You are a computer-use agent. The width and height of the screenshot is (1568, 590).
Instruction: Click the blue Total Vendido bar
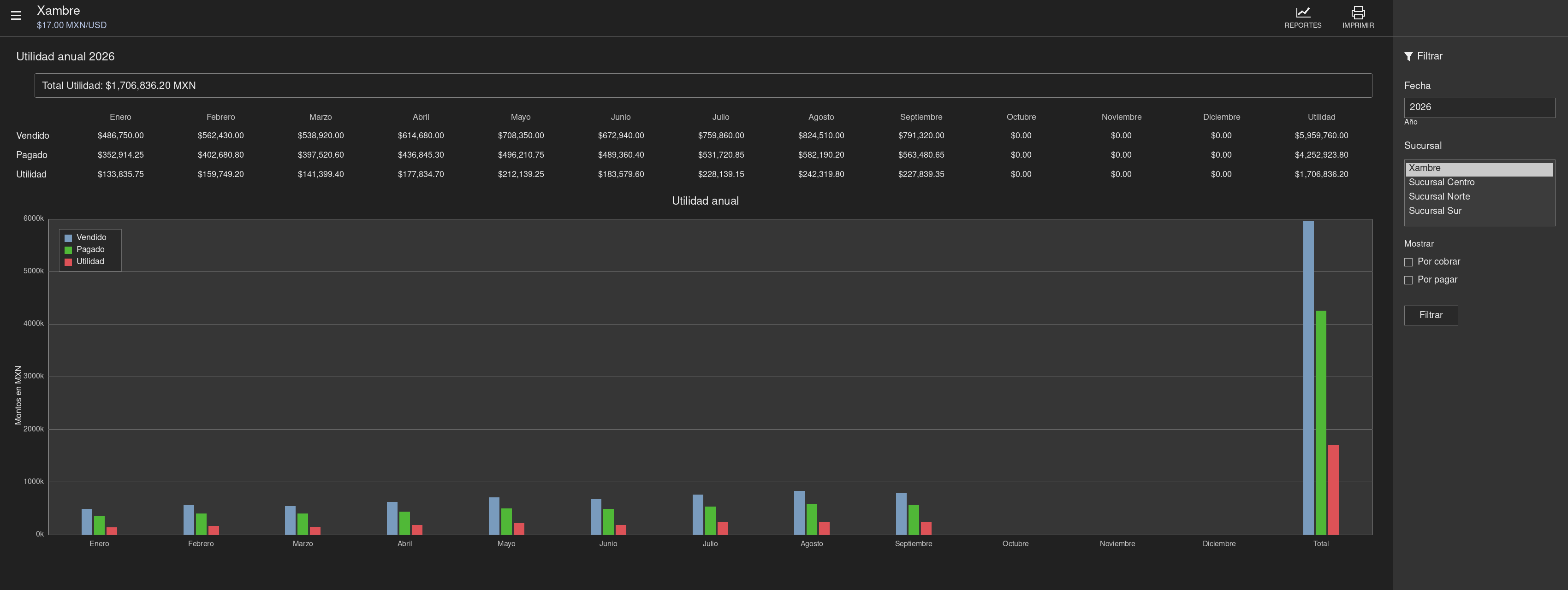(1308, 378)
